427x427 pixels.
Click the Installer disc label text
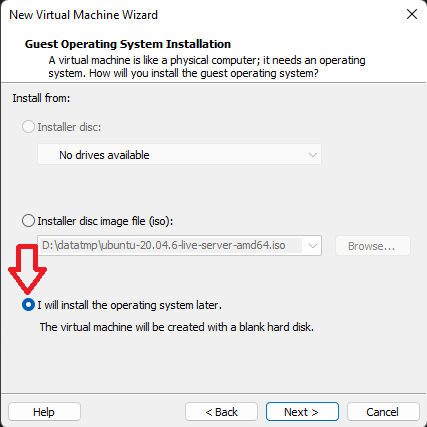(x=69, y=127)
